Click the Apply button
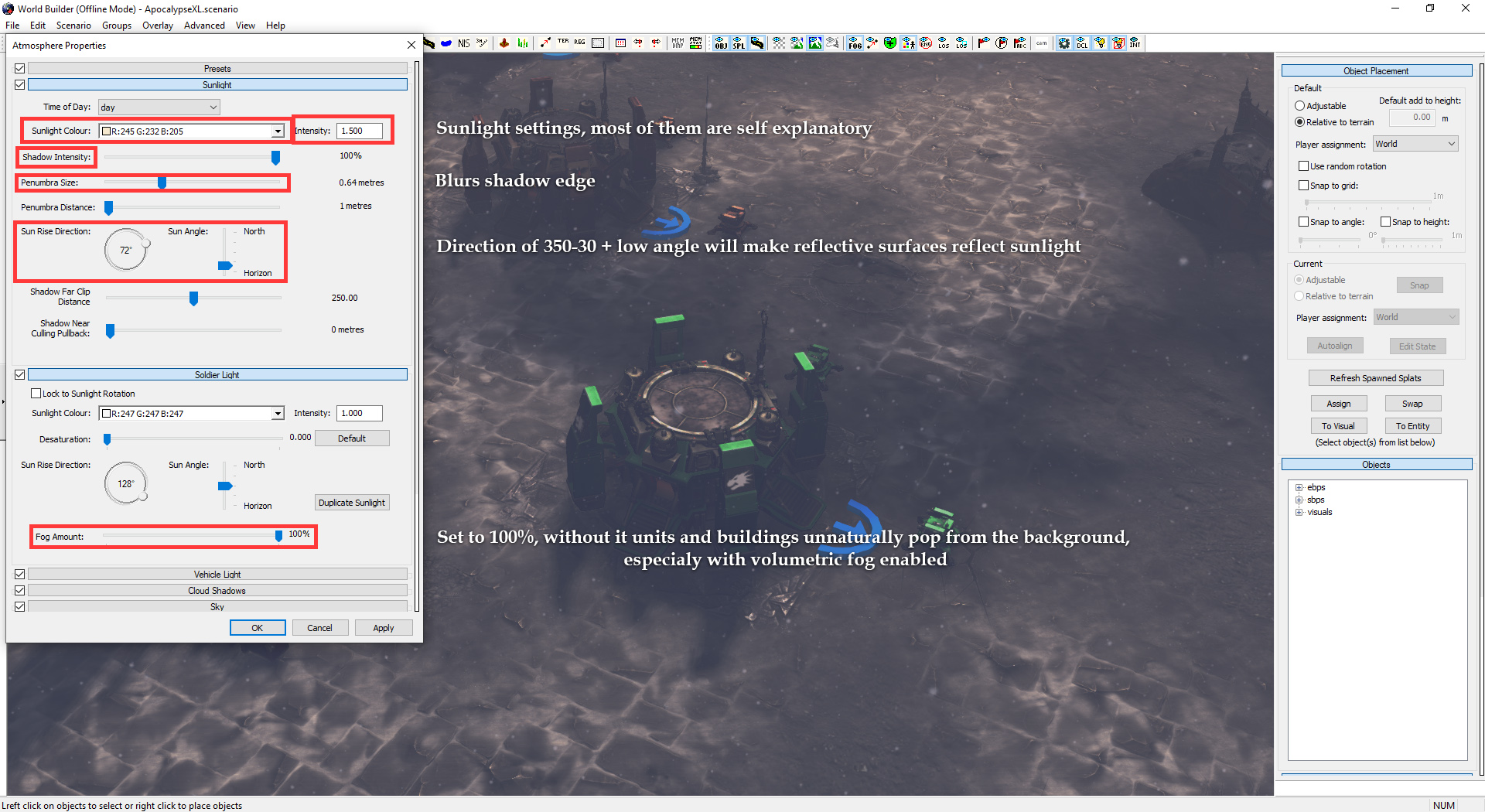 (x=384, y=628)
